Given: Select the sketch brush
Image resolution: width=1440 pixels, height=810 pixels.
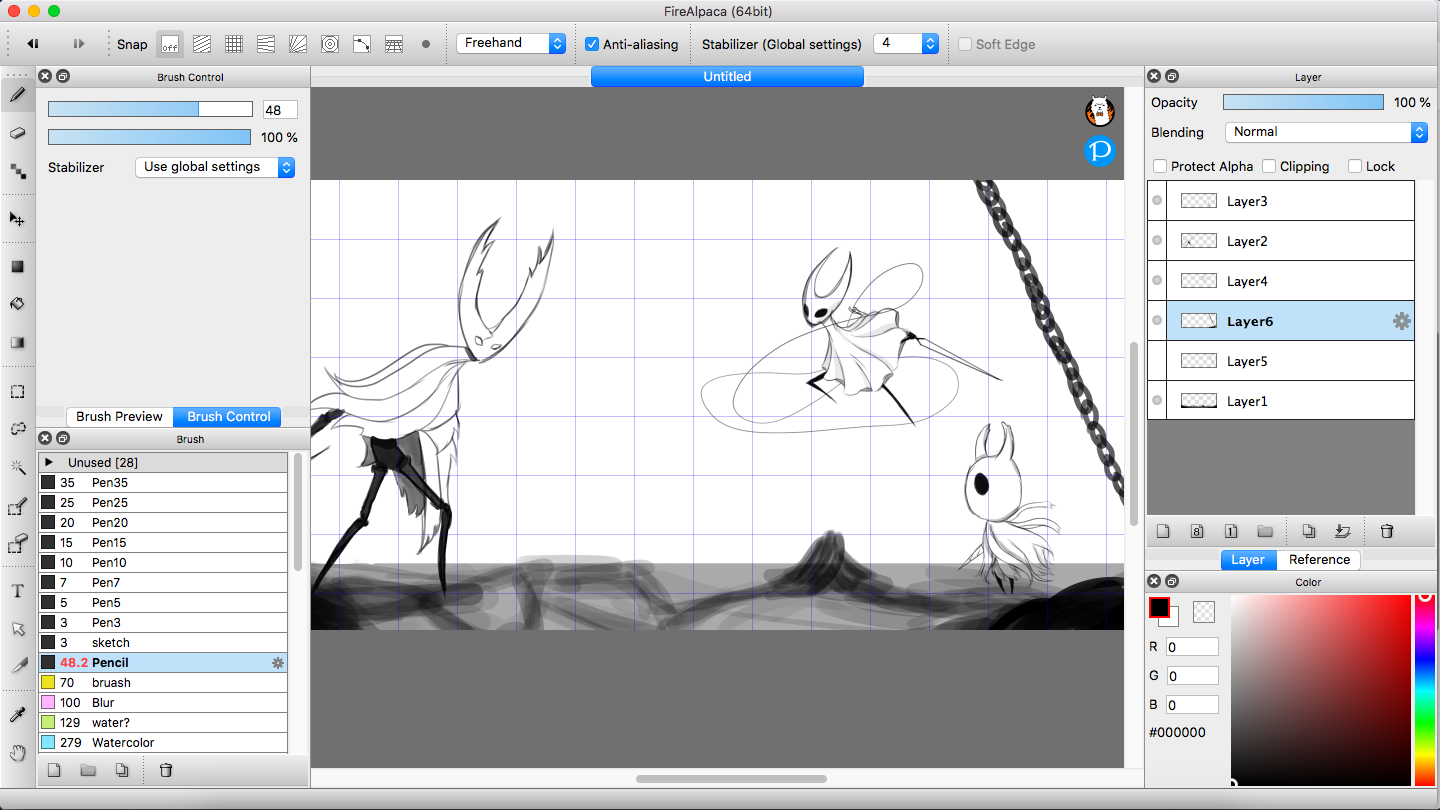Looking at the screenshot, I should (x=163, y=643).
